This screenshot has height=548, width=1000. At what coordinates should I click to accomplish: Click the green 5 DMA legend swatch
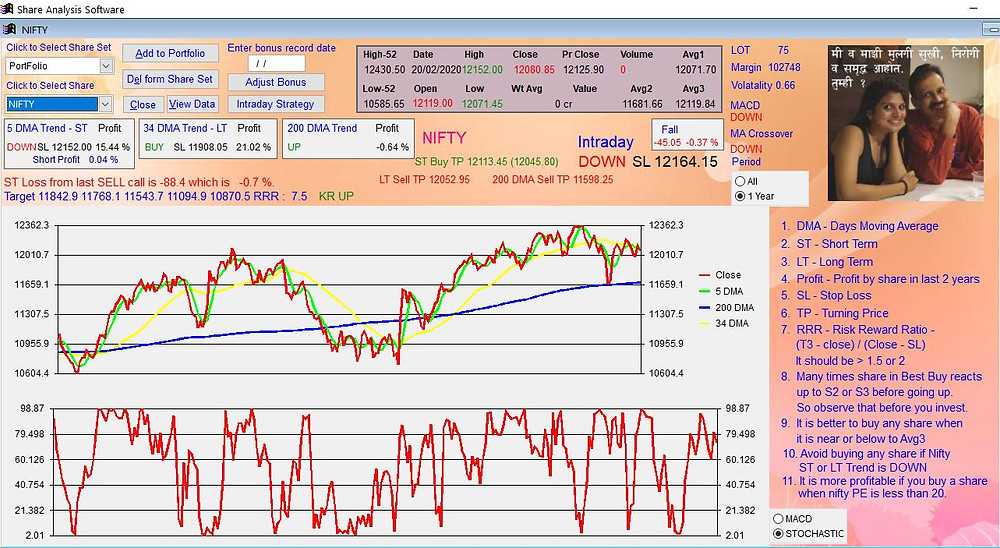tap(705, 292)
